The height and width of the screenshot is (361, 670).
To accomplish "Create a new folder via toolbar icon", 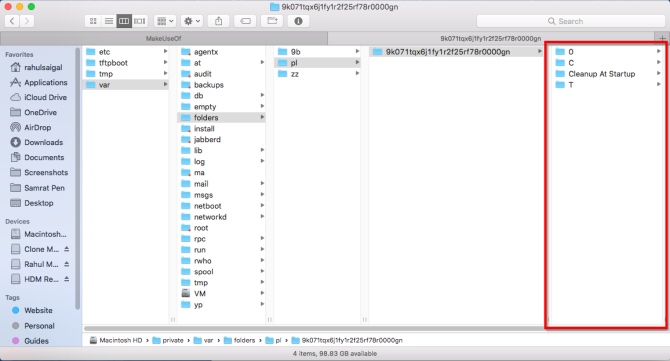I will [272, 21].
